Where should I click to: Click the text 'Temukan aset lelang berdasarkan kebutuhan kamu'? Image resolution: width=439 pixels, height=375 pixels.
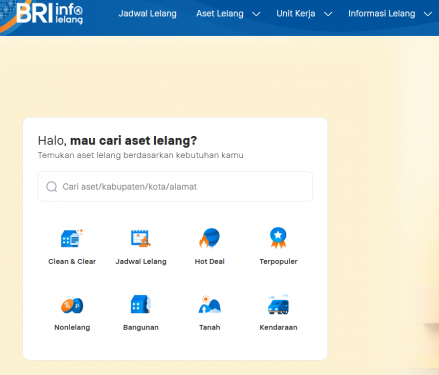tap(140, 155)
